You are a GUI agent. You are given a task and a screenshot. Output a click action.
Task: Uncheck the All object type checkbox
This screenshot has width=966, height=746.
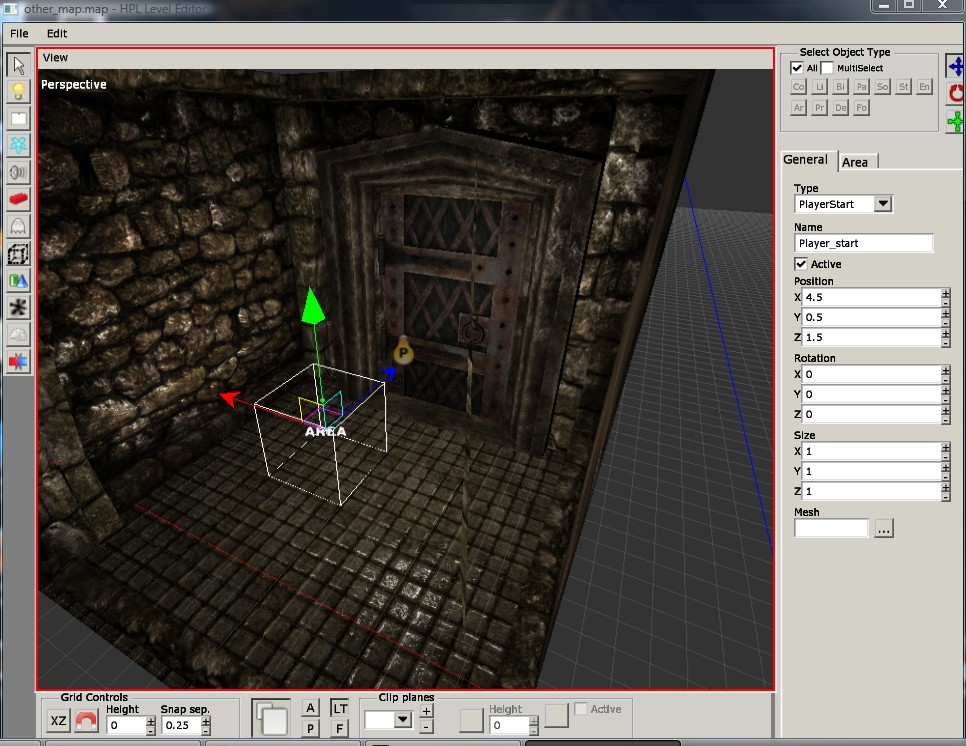(797, 68)
